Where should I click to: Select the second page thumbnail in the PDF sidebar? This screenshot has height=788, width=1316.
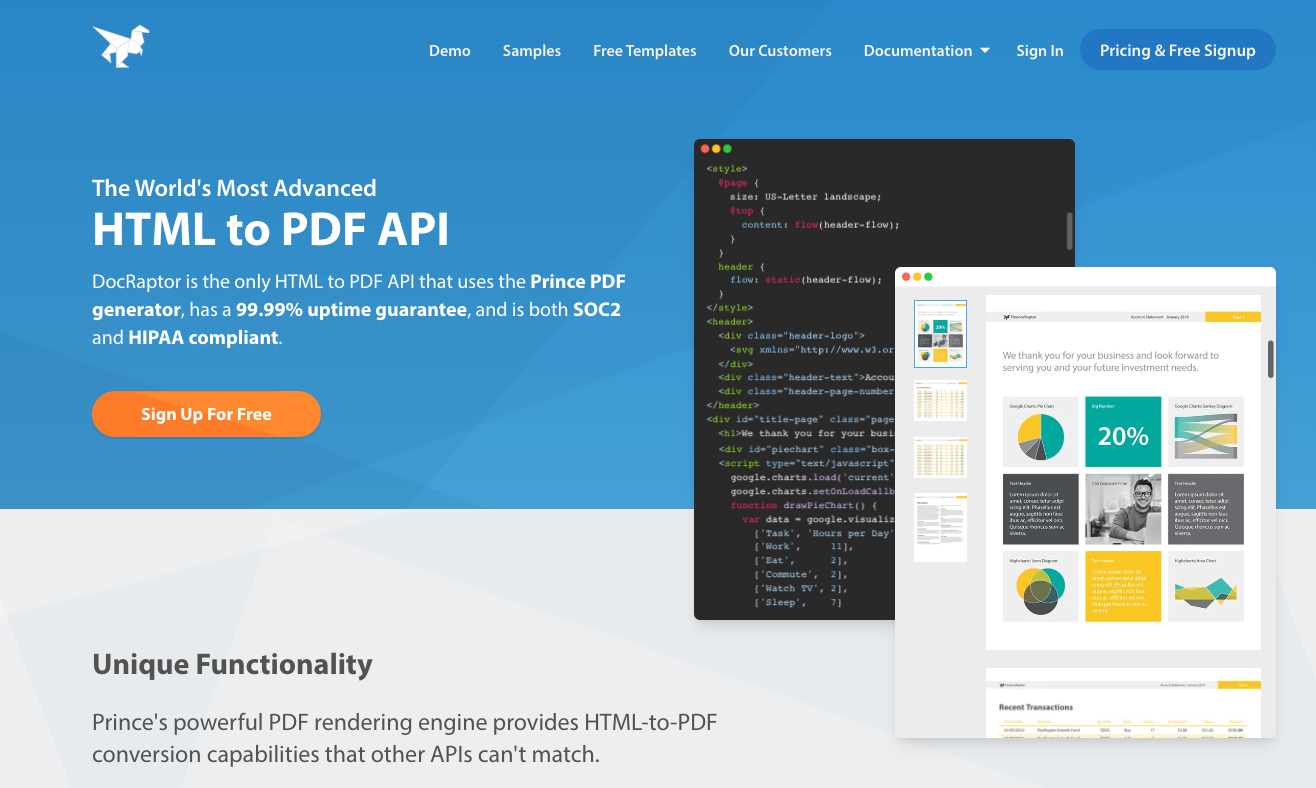(x=940, y=399)
